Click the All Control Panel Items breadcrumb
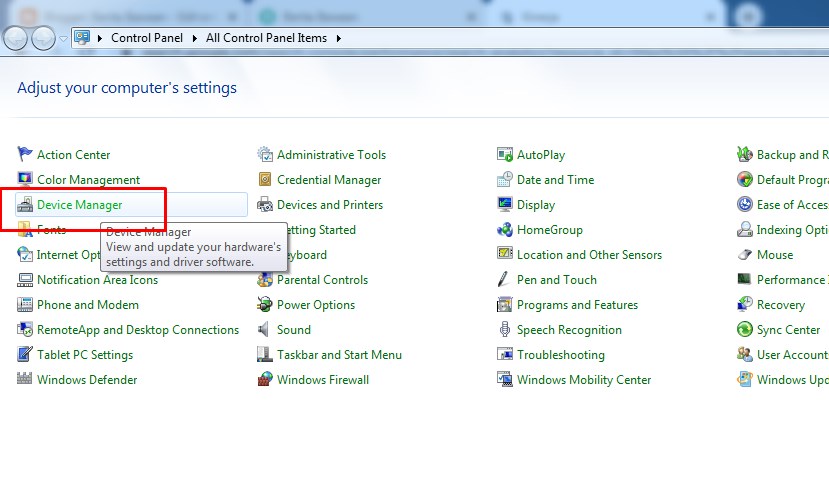This screenshot has height=500, width=829. (266, 38)
